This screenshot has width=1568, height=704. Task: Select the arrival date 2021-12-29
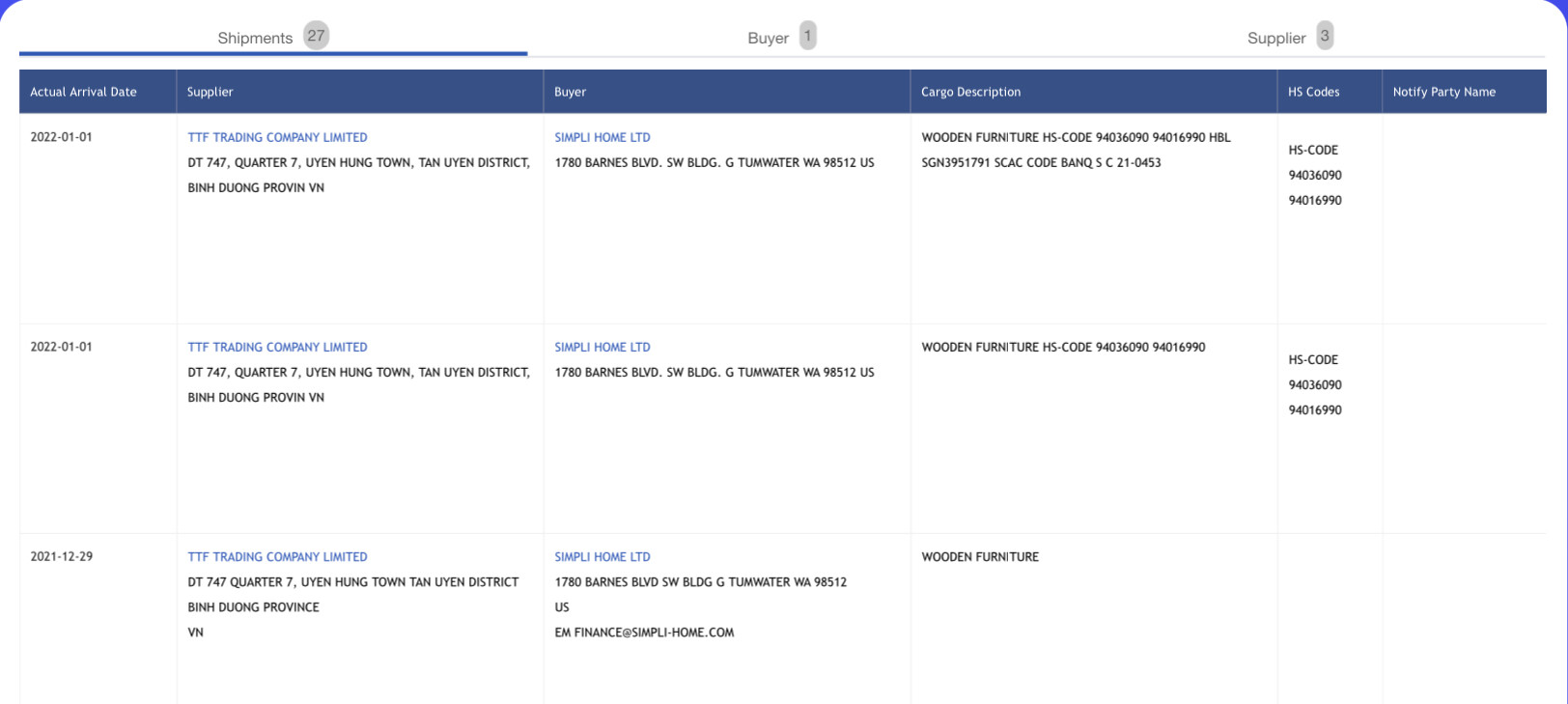62,557
